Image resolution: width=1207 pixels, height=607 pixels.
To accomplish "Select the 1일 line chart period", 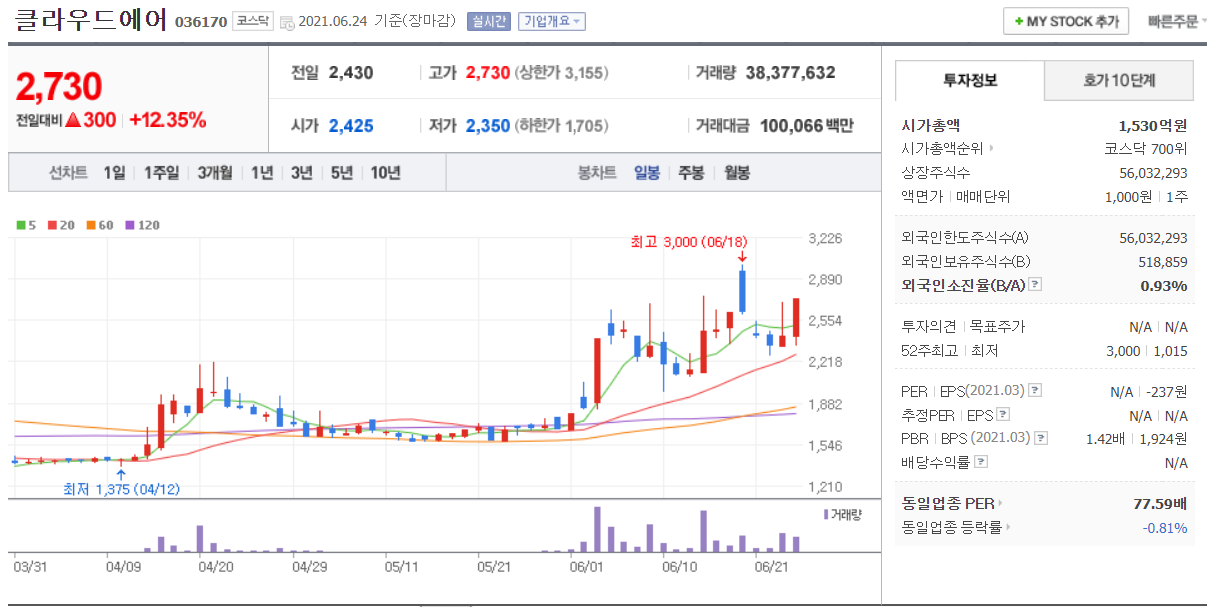I will (x=115, y=172).
